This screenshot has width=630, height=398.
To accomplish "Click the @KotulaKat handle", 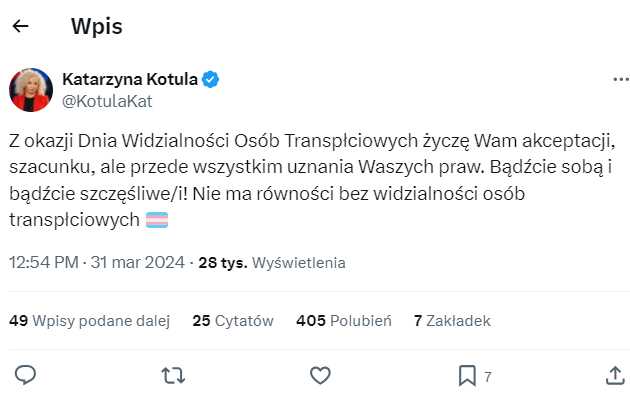I will coord(107,101).
